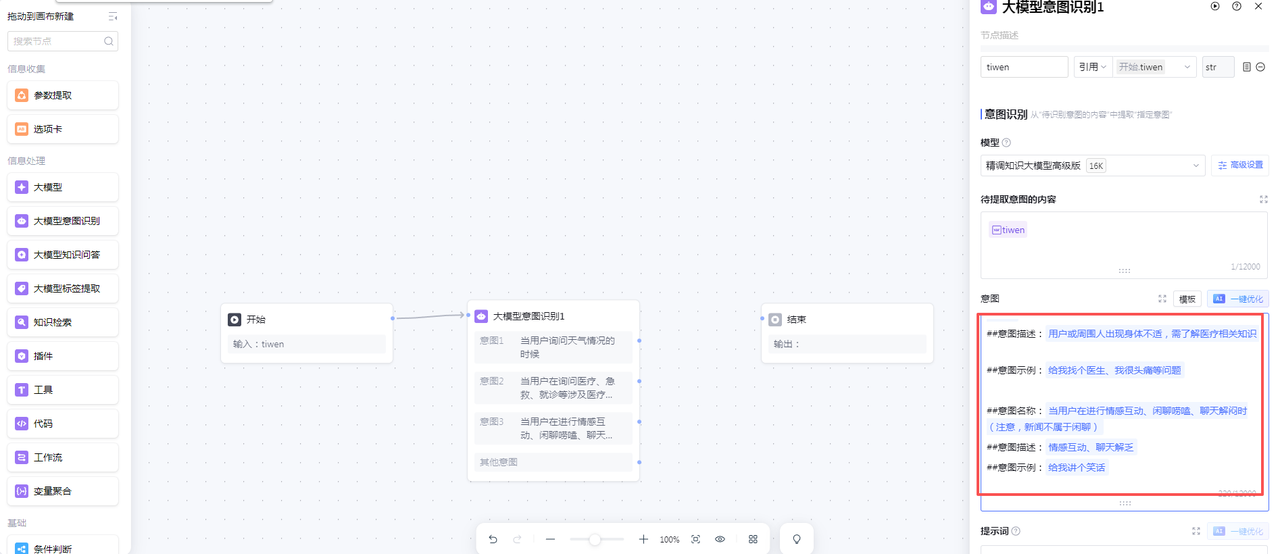
Task: Select the 工具 node icon
Action: (x=22, y=390)
